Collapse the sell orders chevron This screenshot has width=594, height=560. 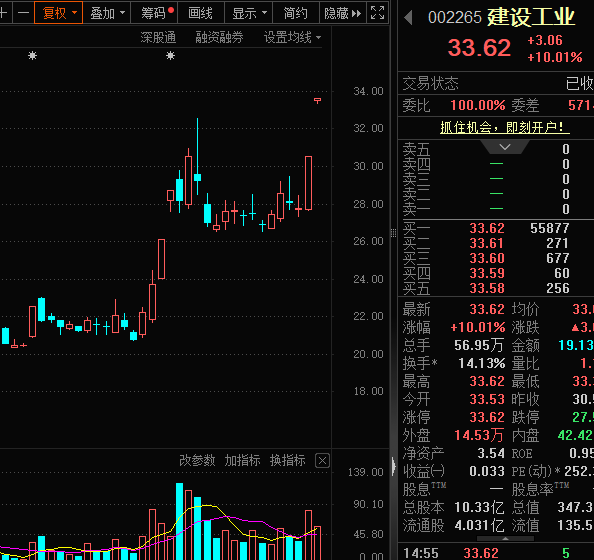tap(505, 147)
